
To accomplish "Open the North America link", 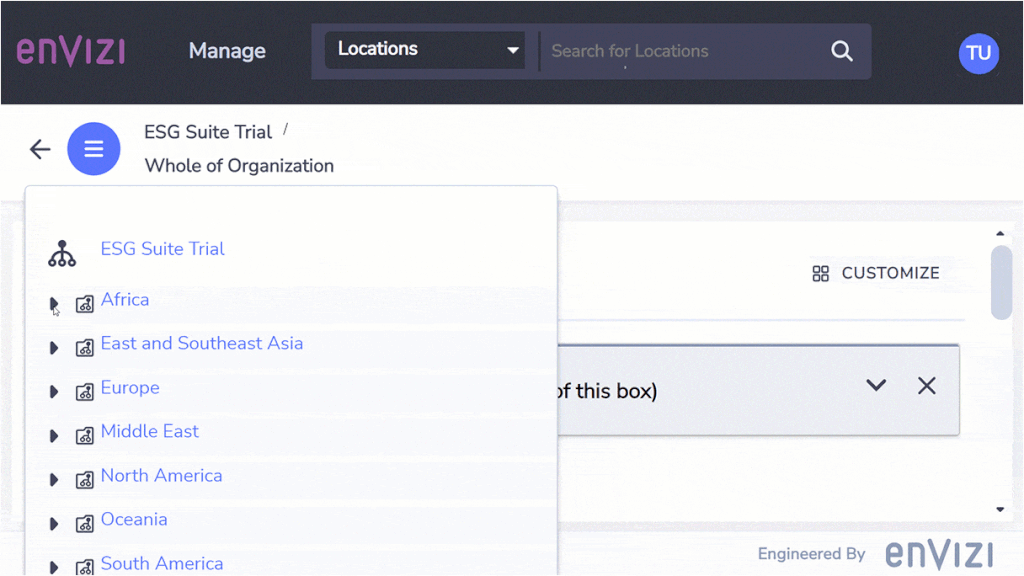I will tap(161, 476).
